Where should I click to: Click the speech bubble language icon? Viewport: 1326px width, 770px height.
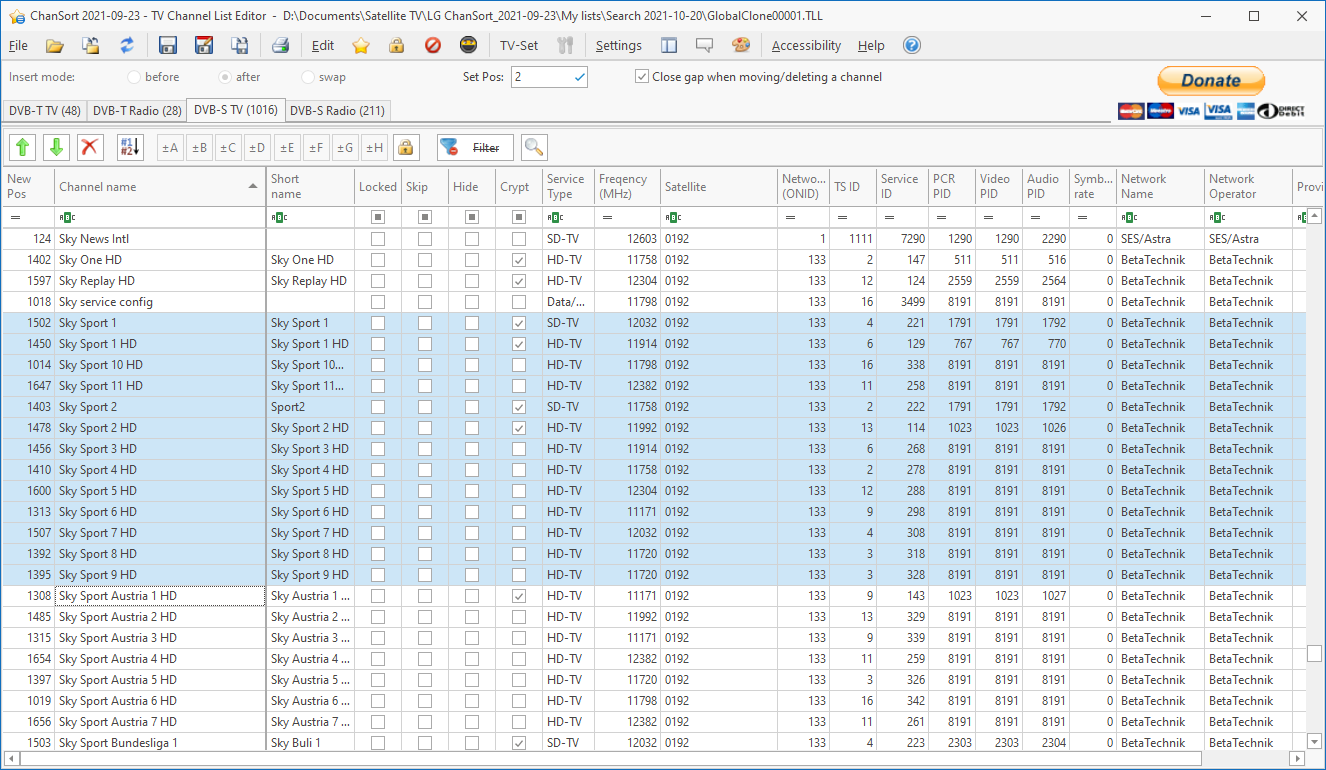pos(705,45)
